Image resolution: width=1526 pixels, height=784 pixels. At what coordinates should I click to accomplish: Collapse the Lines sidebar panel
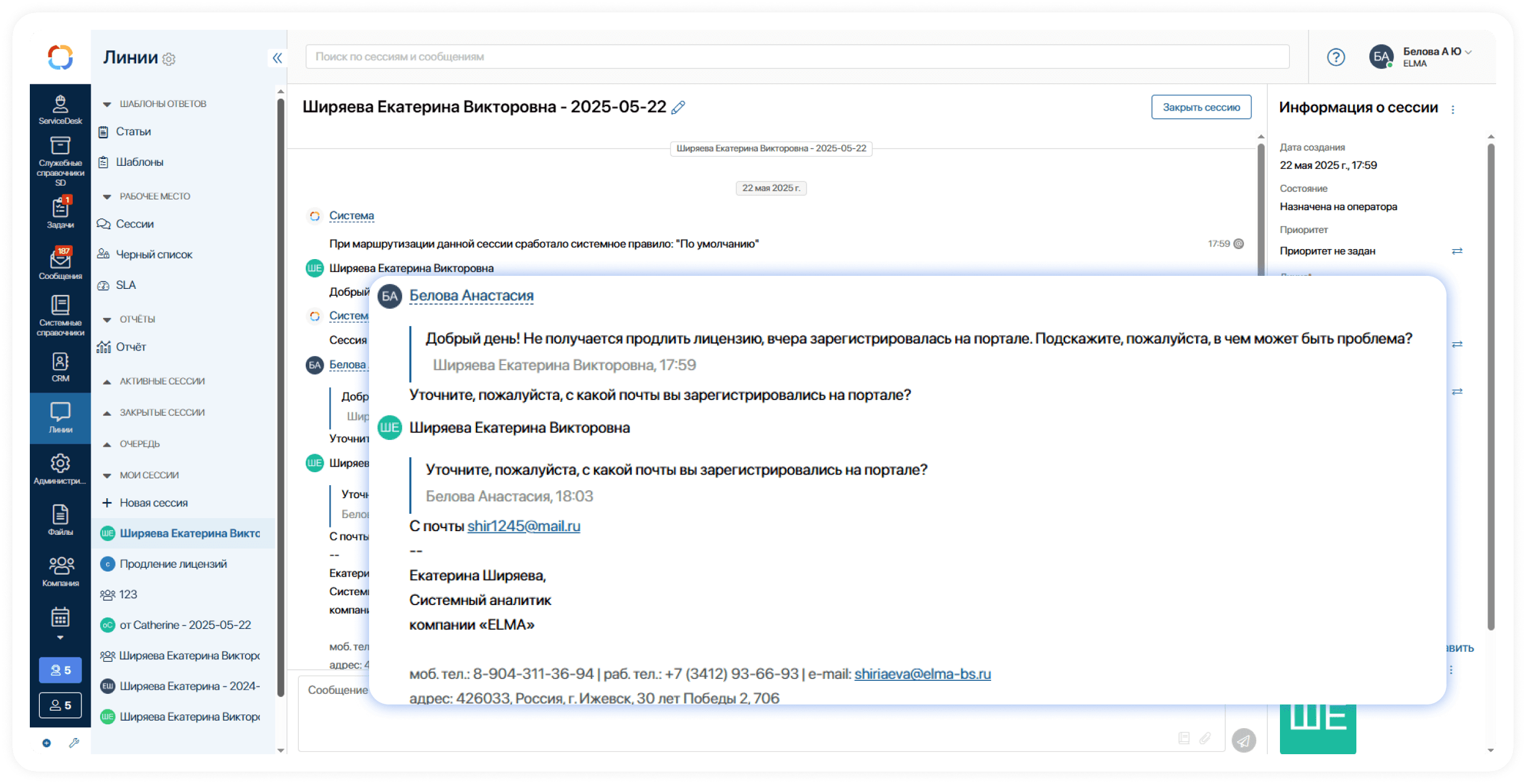[x=277, y=58]
